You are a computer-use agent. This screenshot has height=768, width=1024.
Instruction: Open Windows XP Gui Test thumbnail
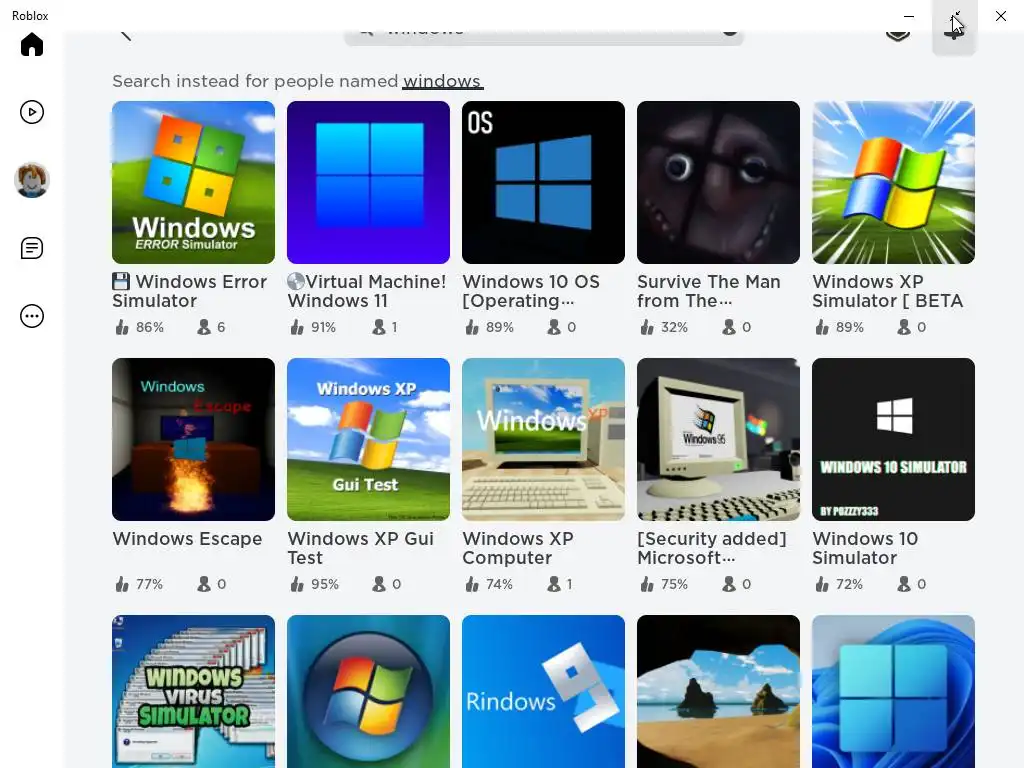368,440
